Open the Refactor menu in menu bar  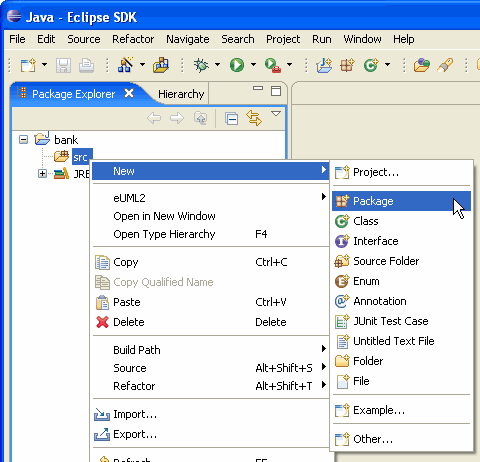tap(133, 39)
